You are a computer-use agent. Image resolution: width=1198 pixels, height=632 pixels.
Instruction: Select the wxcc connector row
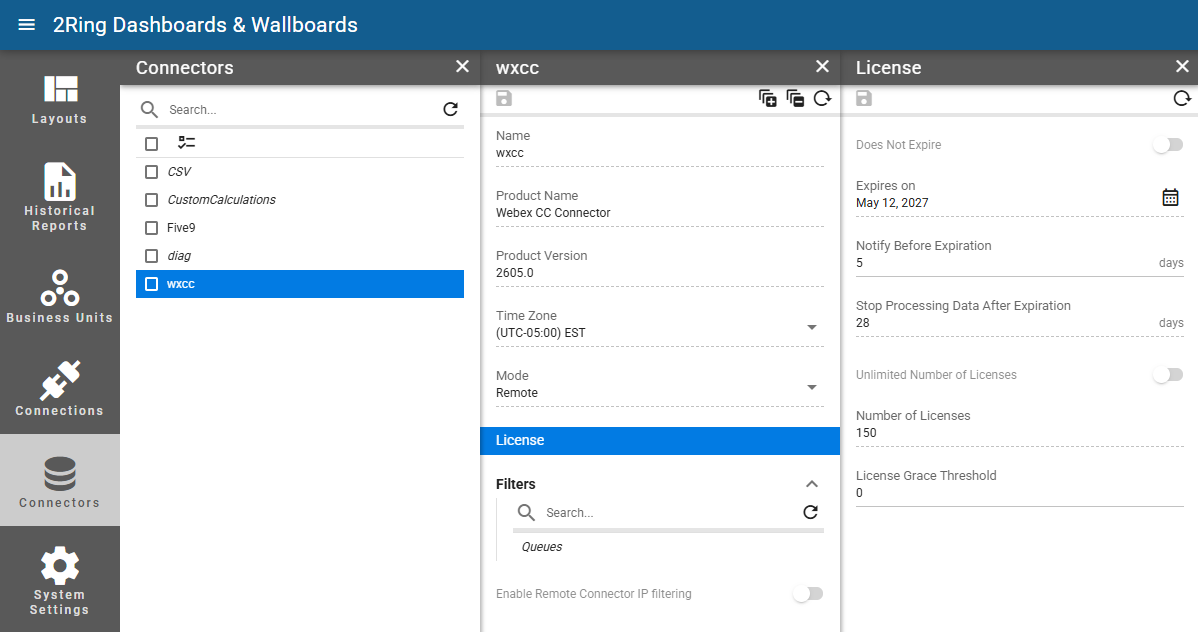(x=300, y=284)
